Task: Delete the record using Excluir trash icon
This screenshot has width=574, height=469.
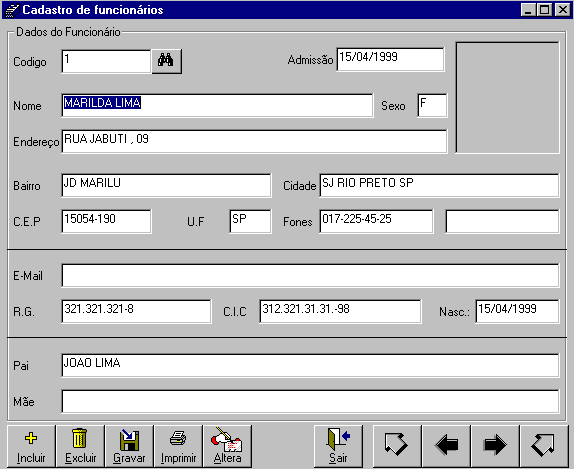Action: point(80,446)
